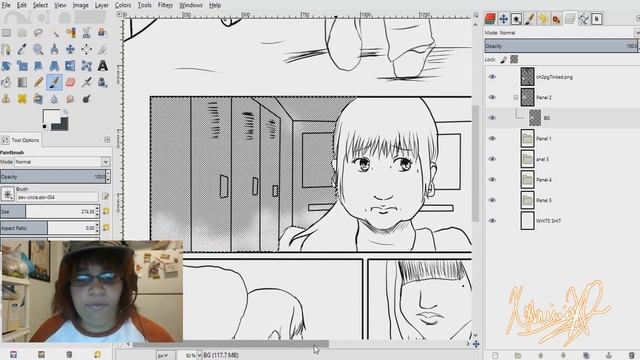
Task: Select the Zoom magnifier tool
Action: click(38, 49)
